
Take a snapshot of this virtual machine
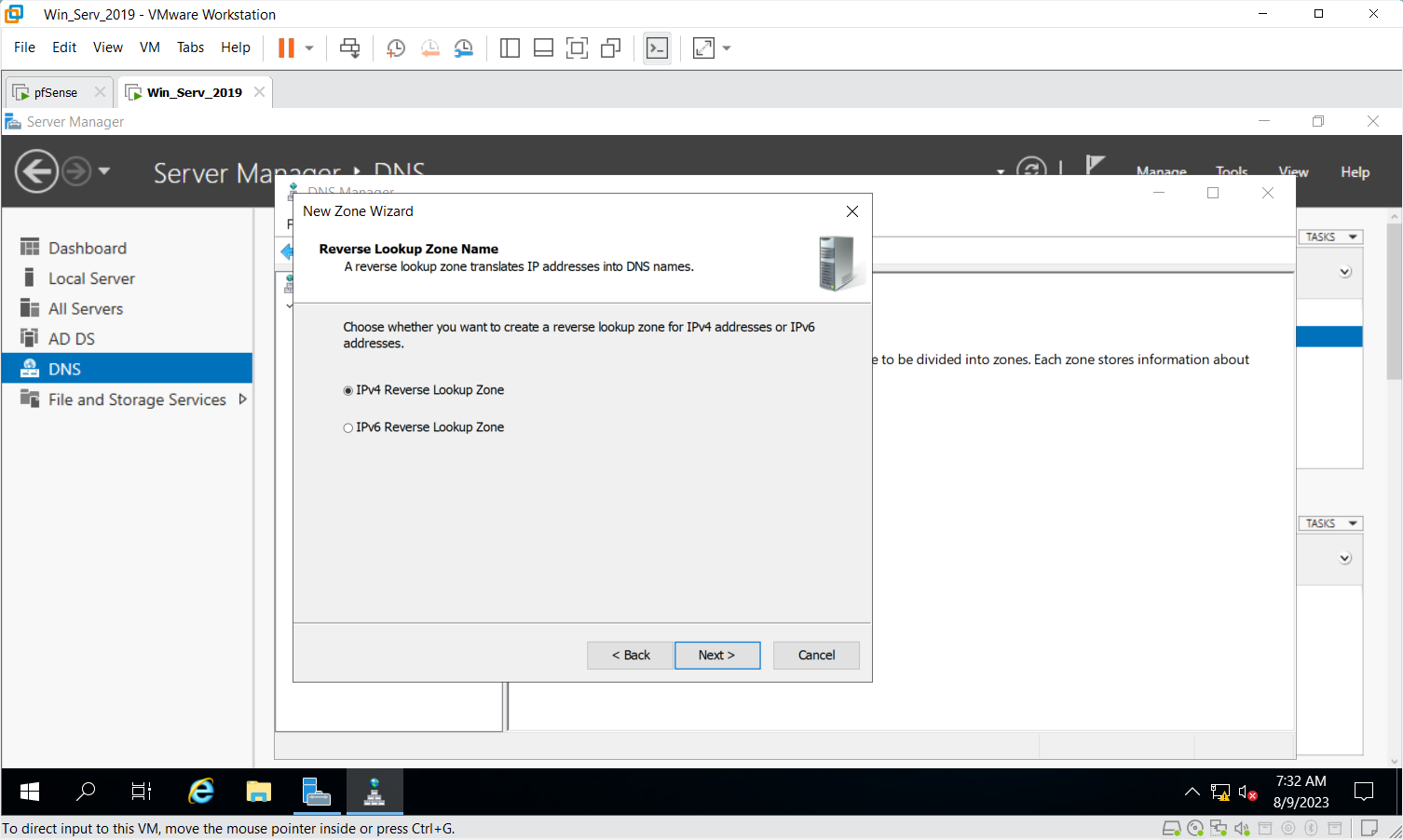point(396,48)
